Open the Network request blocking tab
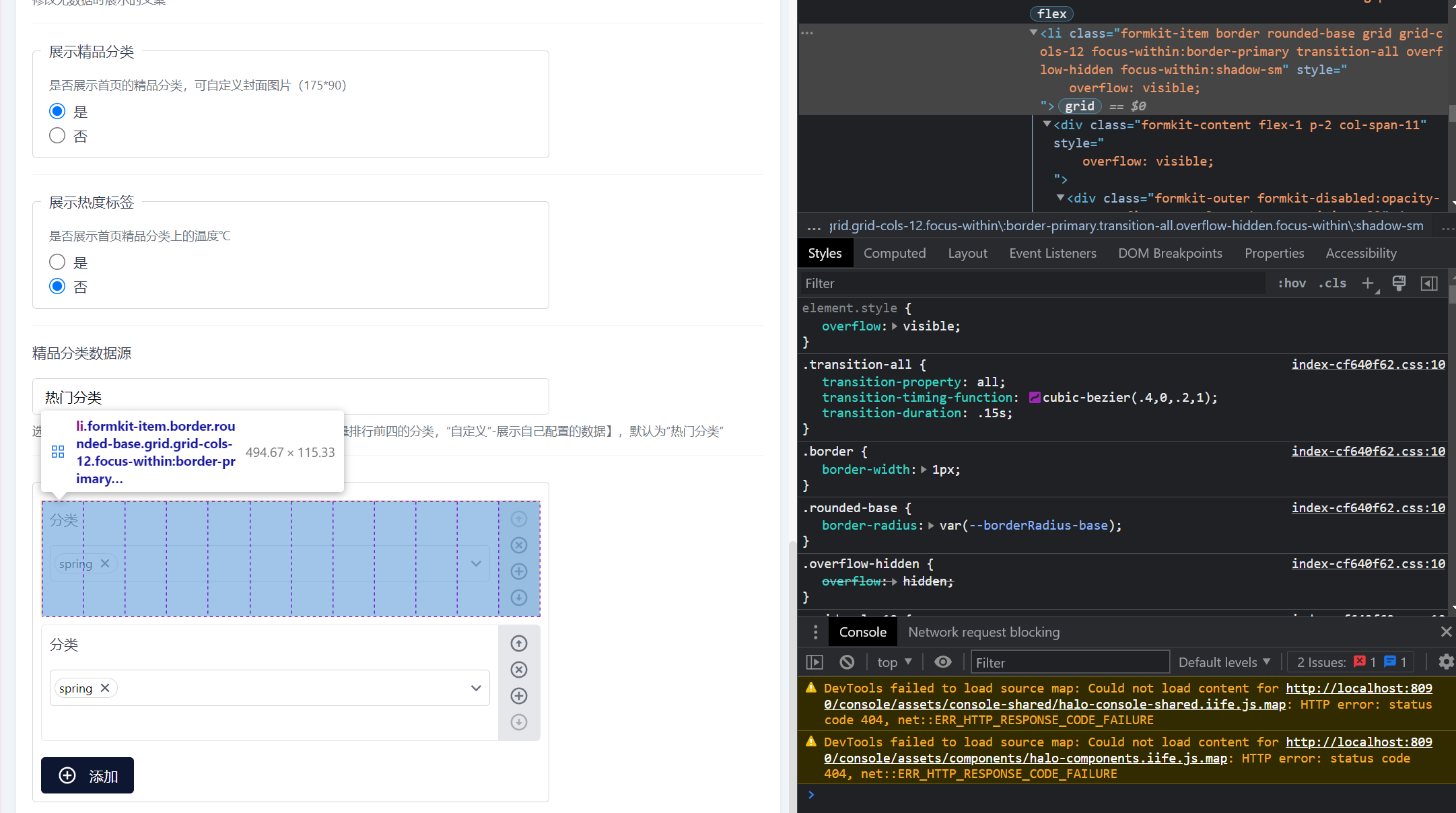The height and width of the screenshot is (813, 1456). [x=983, y=632]
